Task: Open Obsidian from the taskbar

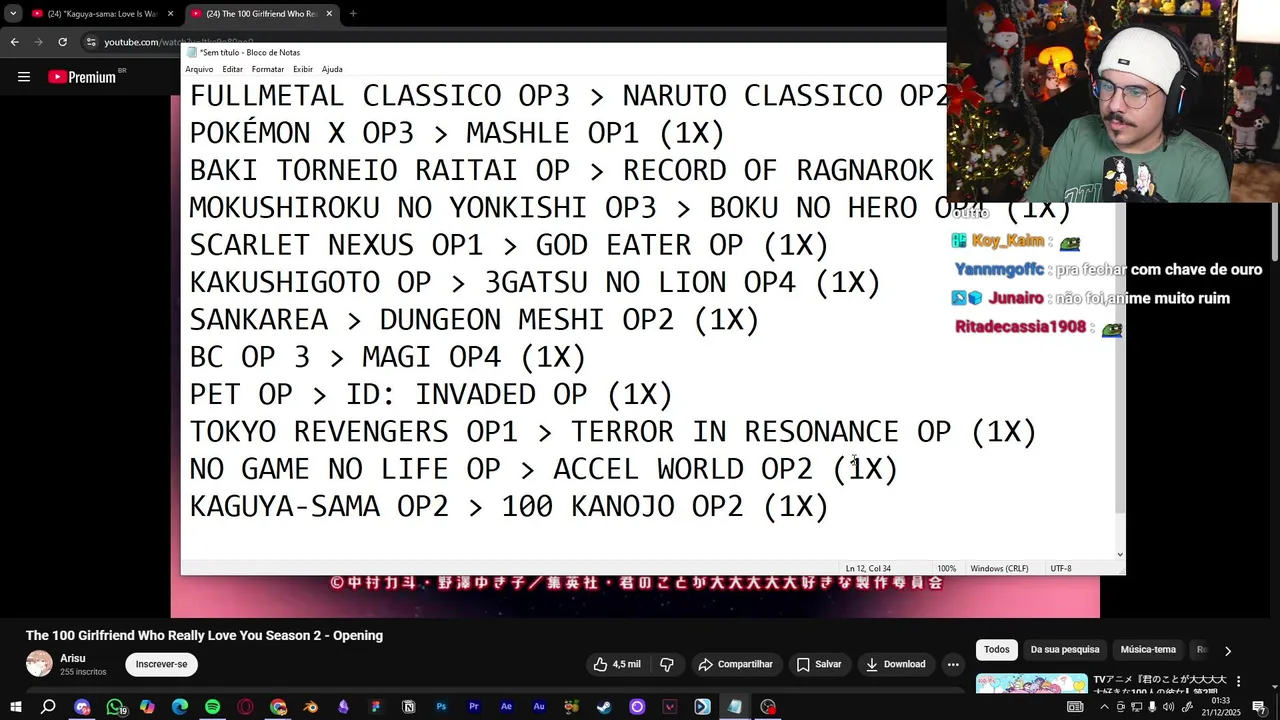Action: pos(343,707)
